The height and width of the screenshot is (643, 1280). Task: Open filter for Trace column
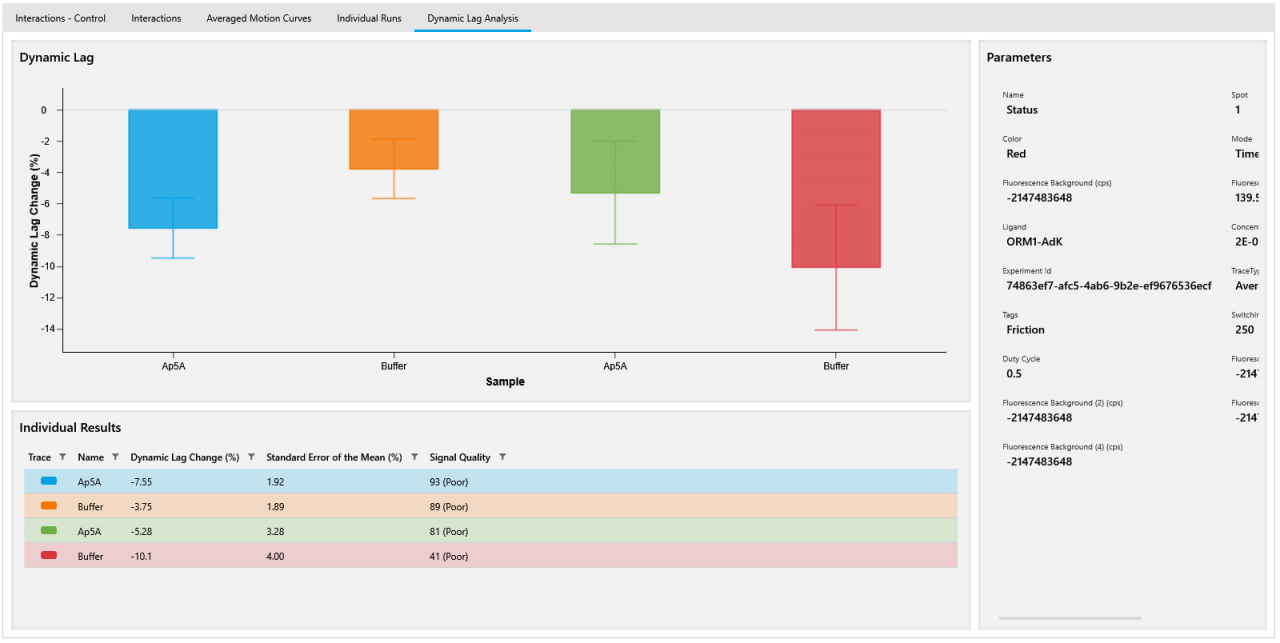coord(62,457)
